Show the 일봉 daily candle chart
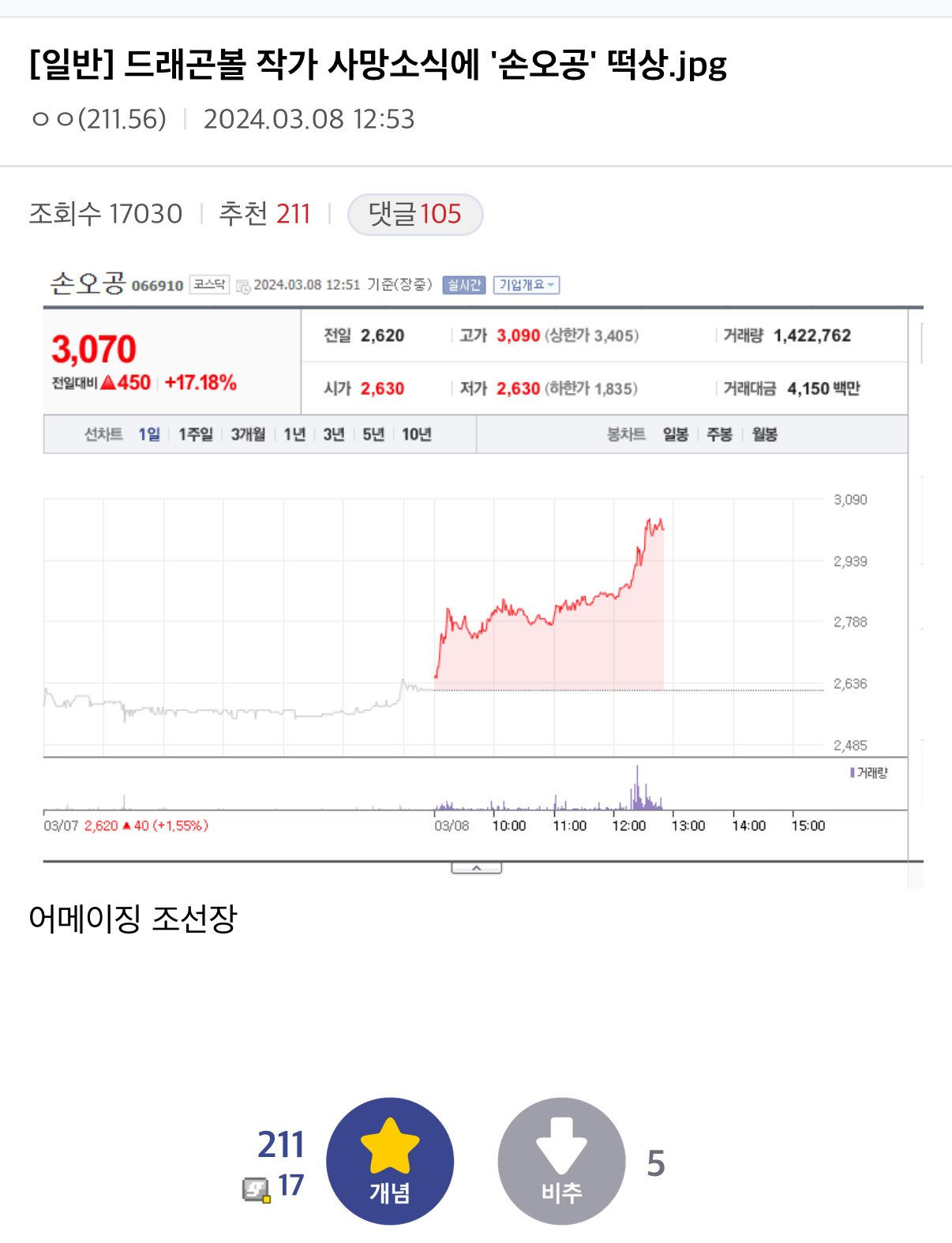The width and height of the screenshot is (952, 1243). click(x=675, y=434)
